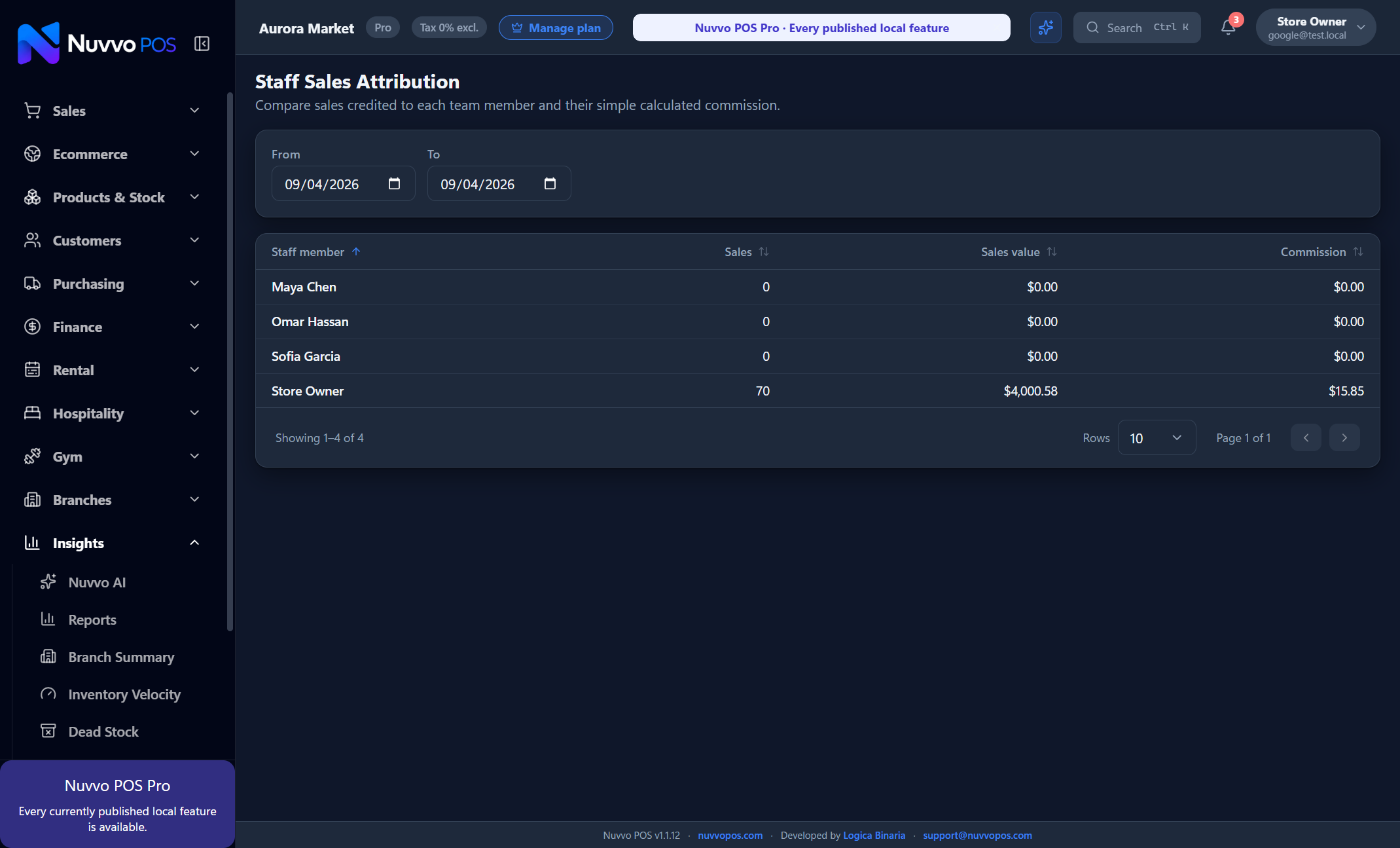Click the Branches building icon
The width and height of the screenshot is (1400, 848).
tap(32, 500)
